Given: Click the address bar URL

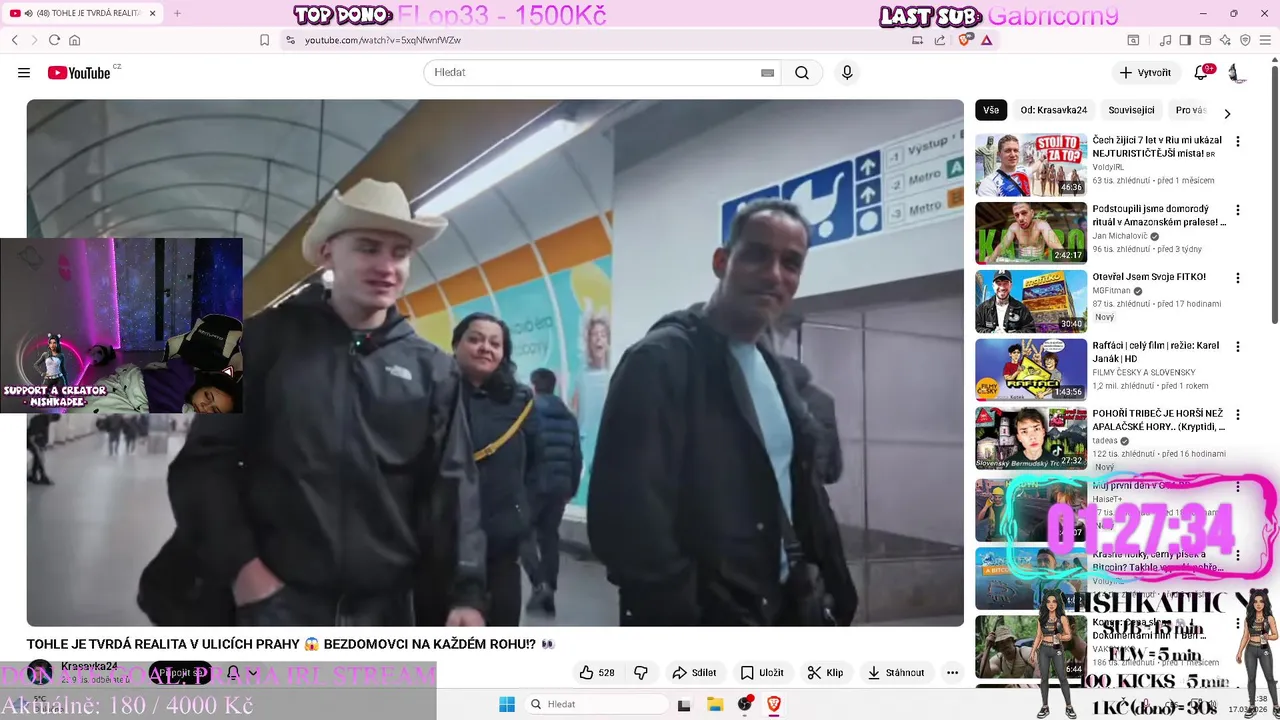Looking at the screenshot, I should (x=382, y=40).
